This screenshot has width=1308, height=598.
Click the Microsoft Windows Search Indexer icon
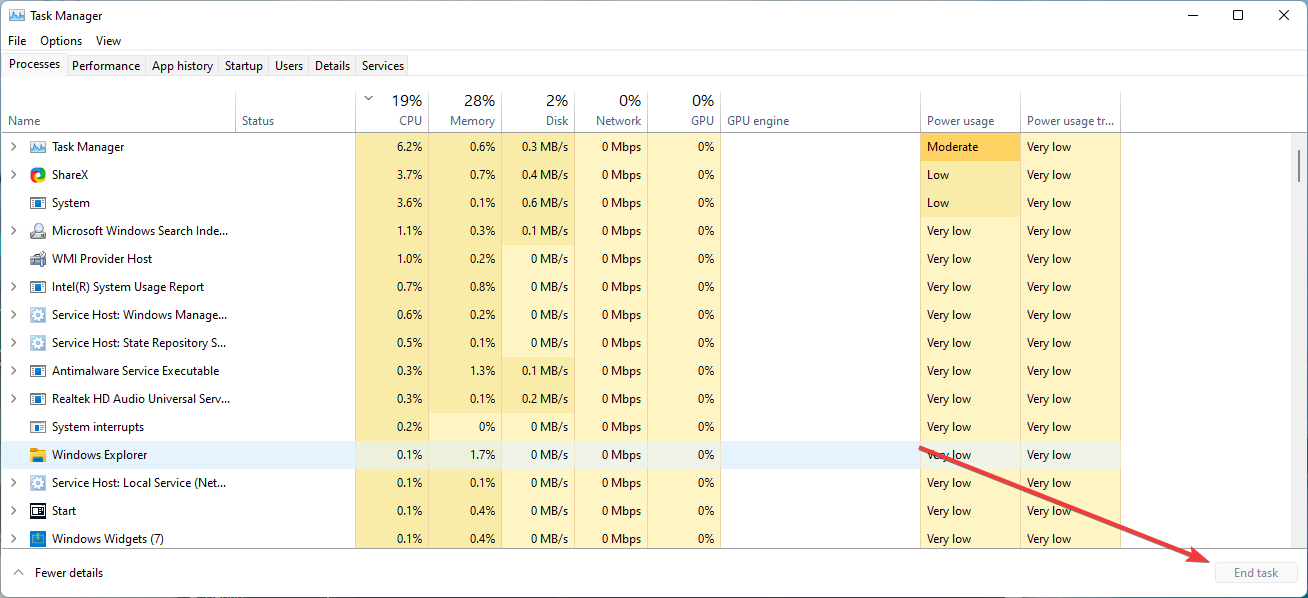(x=38, y=231)
